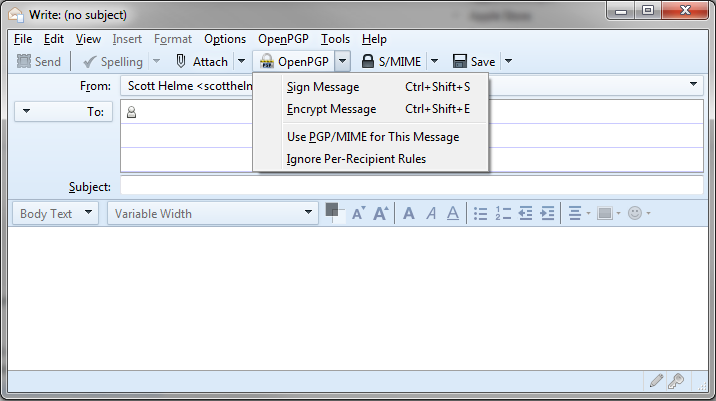The image size is (716, 401).
Task: Apply numbered list icon
Action: click(503, 213)
